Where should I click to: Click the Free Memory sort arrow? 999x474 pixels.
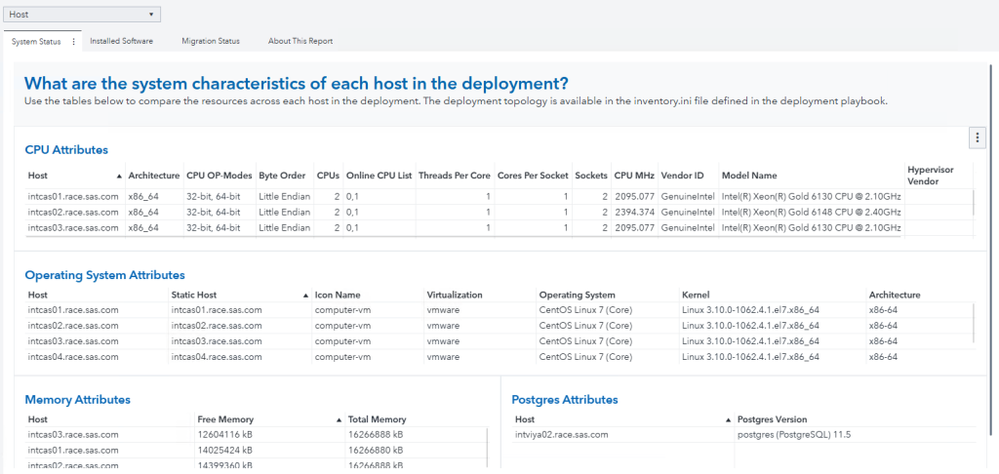pyautogui.click(x=340, y=420)
